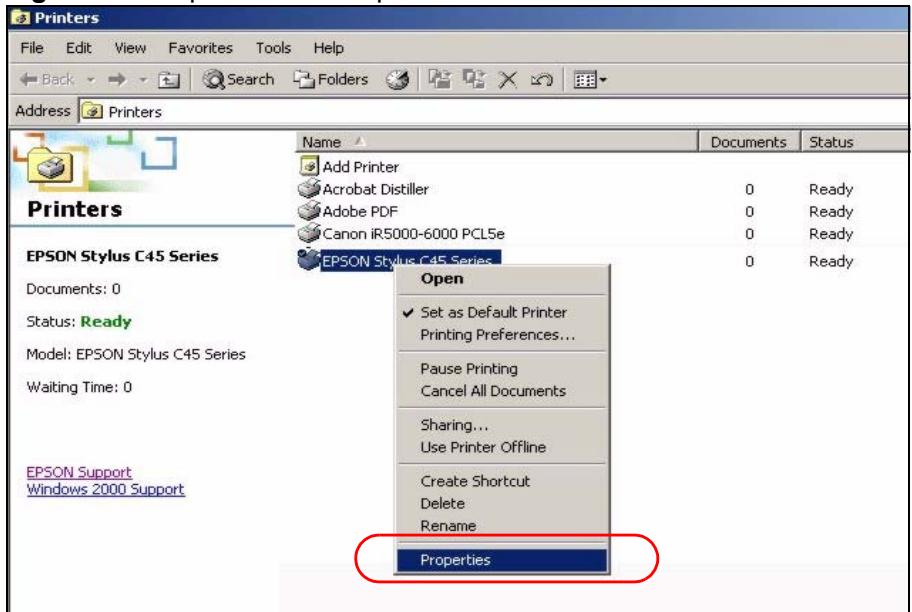Click the Search toolbar button
The width and height of the screenshot is (912, 612).
[238, 79]
